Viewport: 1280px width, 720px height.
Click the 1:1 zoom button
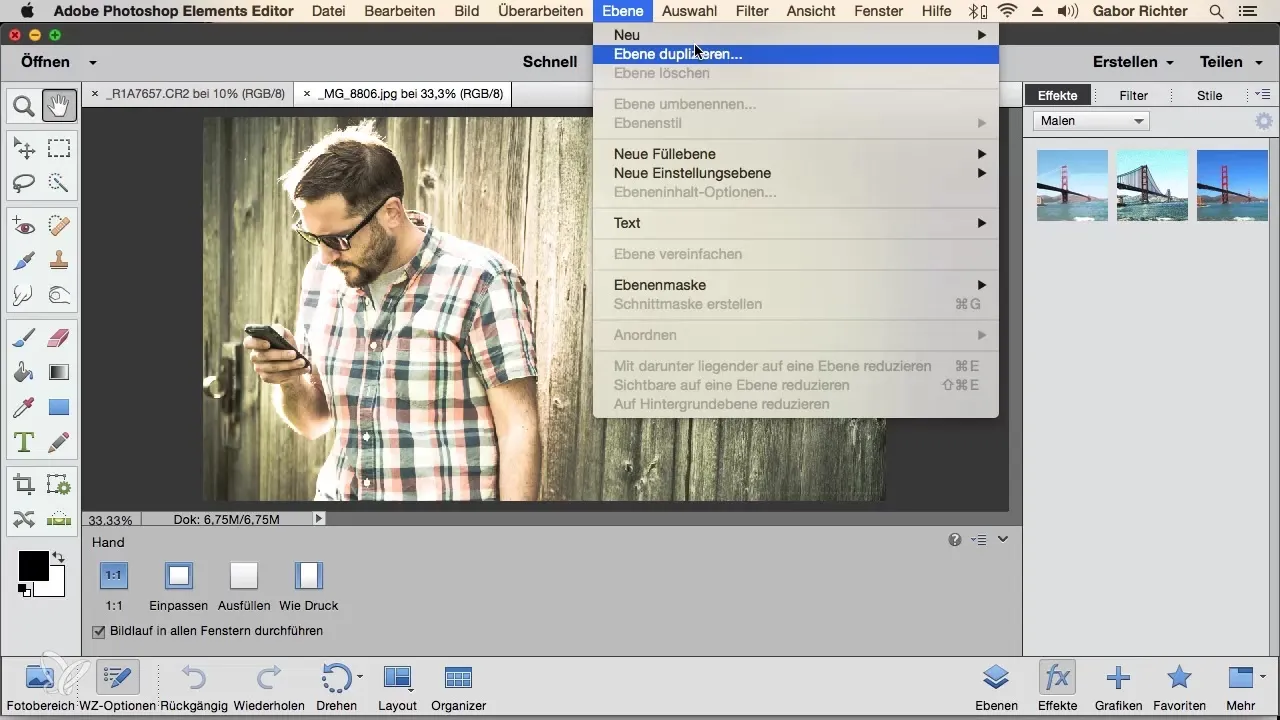click(x=114, y=576)
